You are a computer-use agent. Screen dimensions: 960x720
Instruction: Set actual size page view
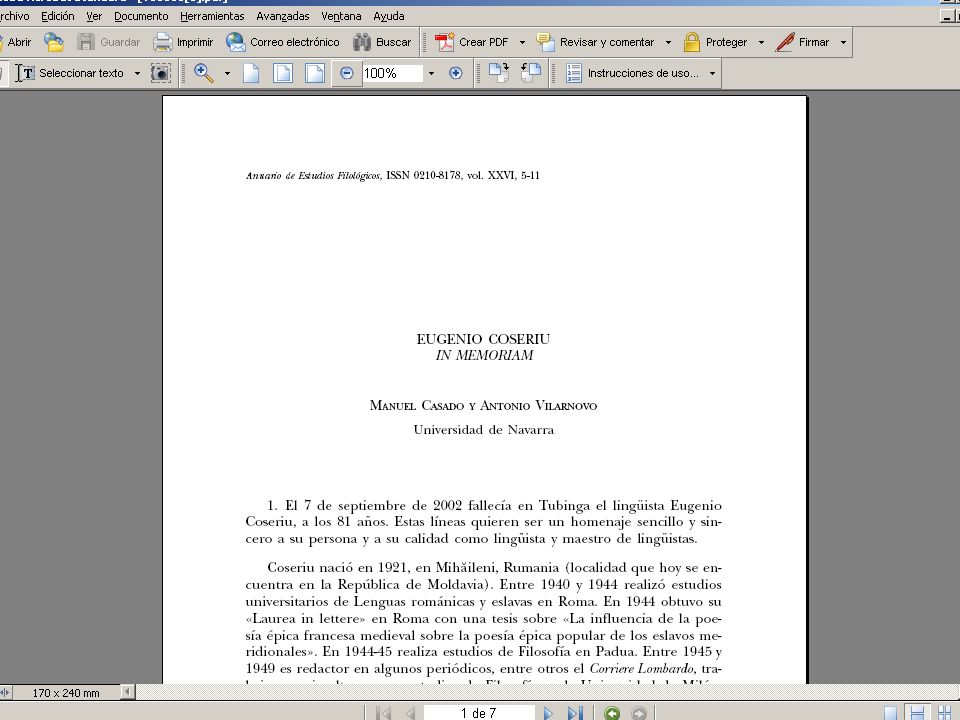coord(251,73)
